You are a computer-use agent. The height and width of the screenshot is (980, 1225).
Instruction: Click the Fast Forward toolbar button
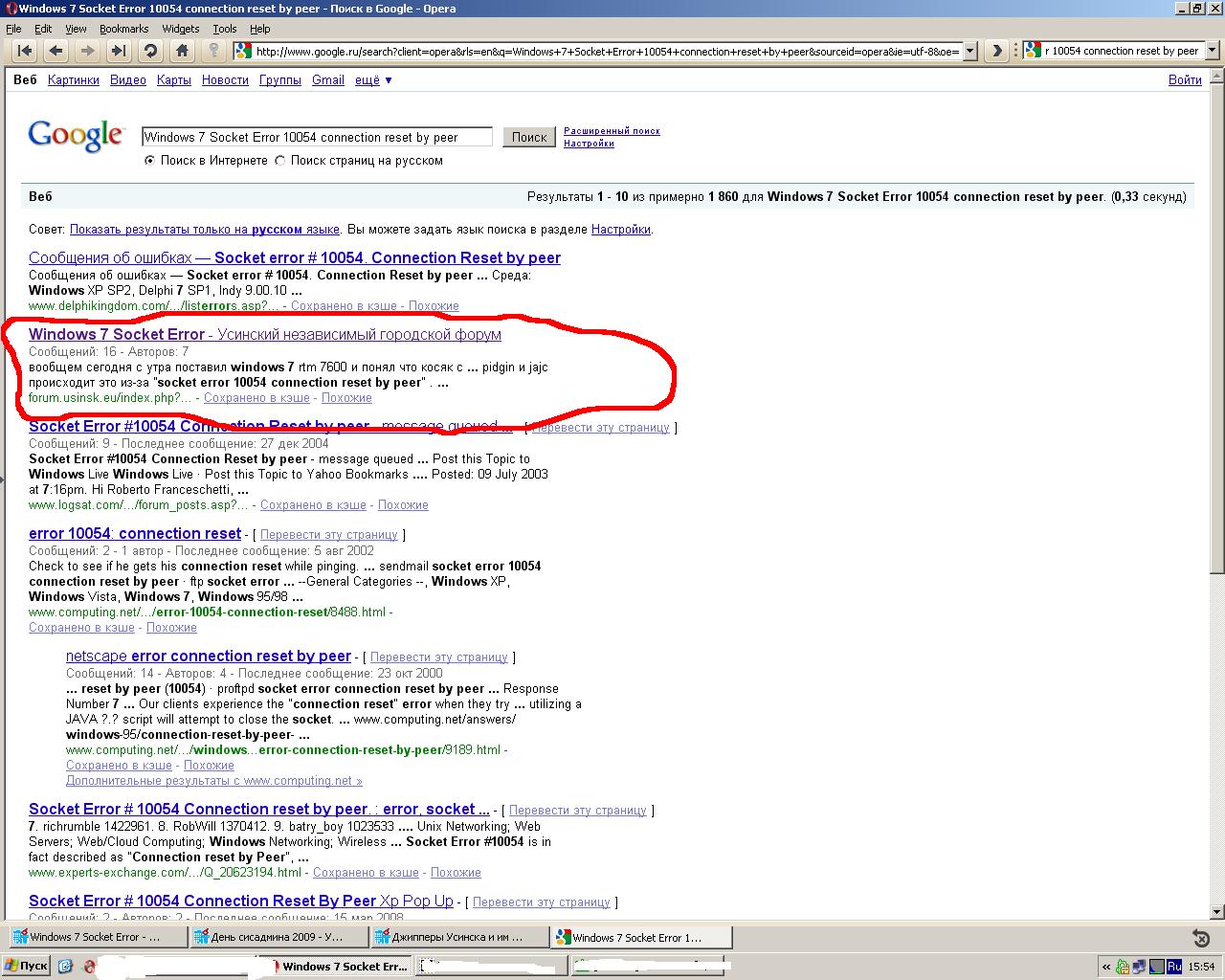tap(119, 51)
